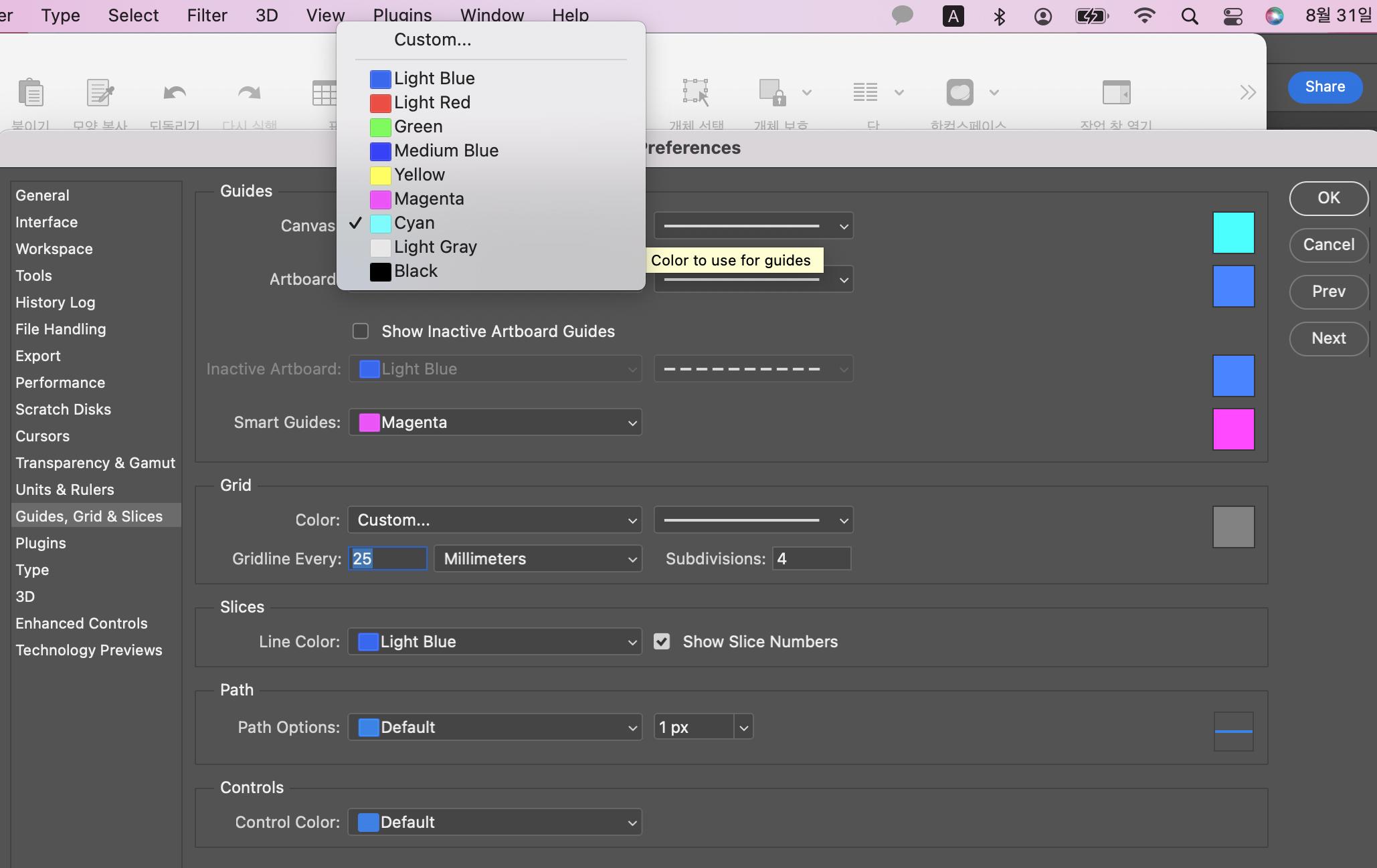Select Magenta in color popup menu
This screenshot has width=1377, height=868.
click(x=491, y=199)
